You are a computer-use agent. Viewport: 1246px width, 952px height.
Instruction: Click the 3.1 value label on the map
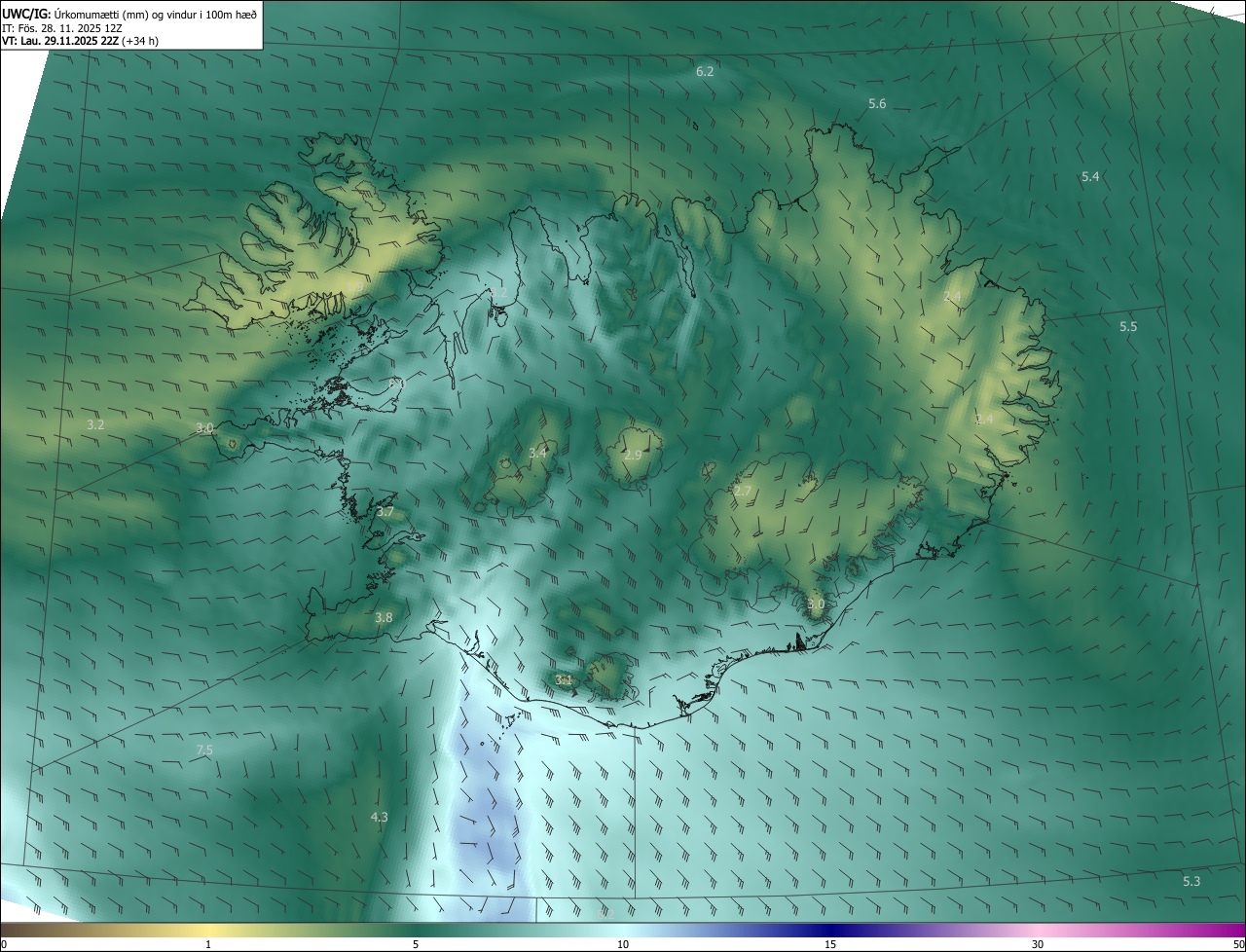point(563,680)
